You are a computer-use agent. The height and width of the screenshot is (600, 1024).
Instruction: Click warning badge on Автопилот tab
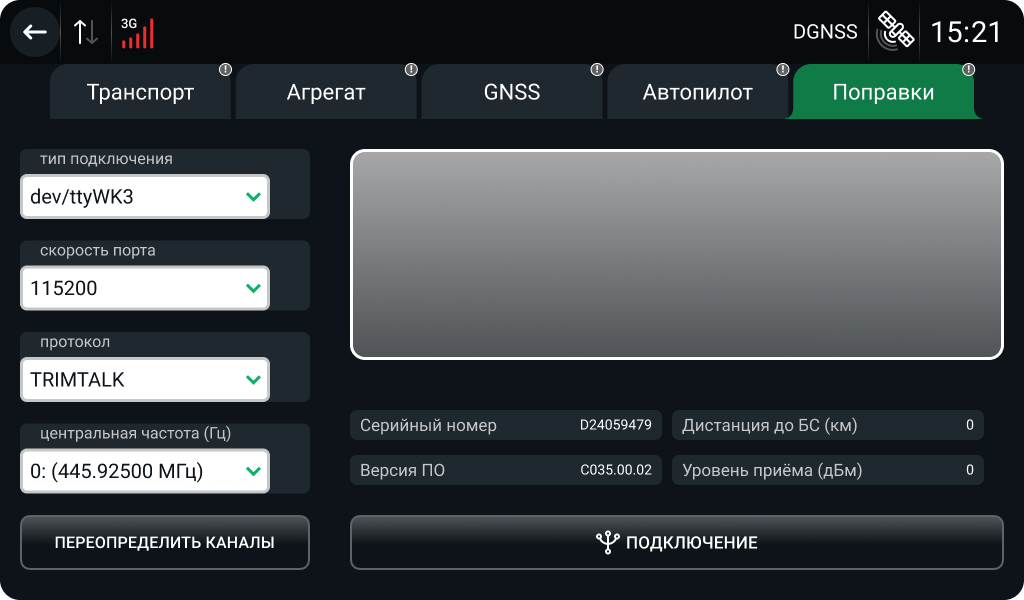(783, 70)
